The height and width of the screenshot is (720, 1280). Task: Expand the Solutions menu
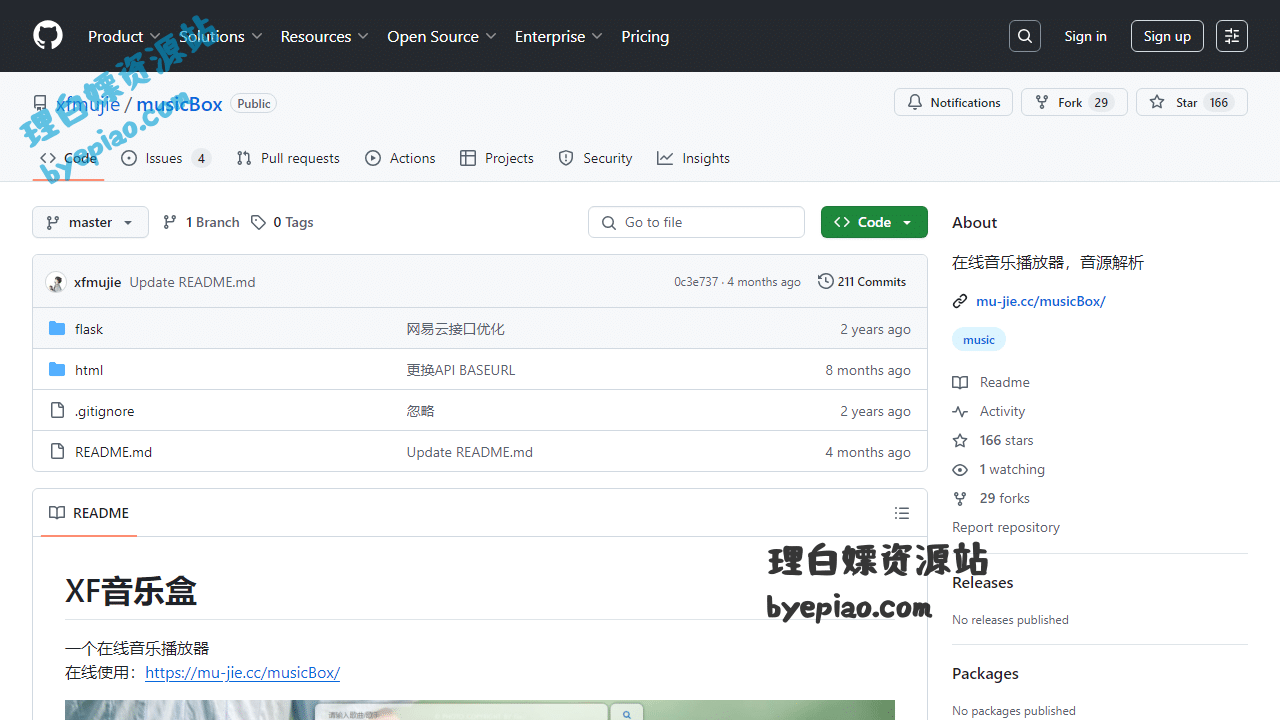tap(221, 36)
